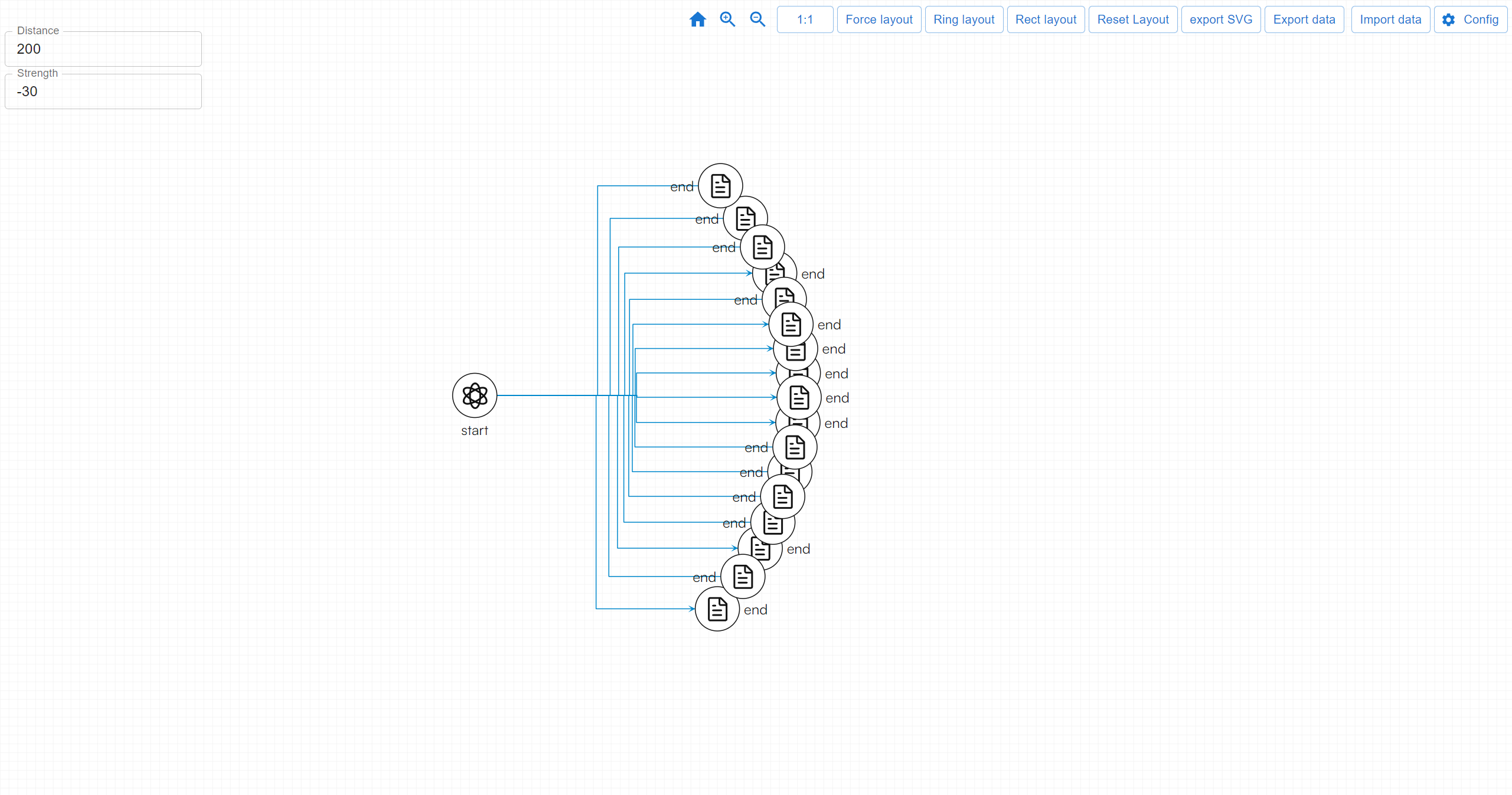Focus the Strength input field
This screenshot has width=1512, height=795.
pyautogui.click(x=103, y=91)
